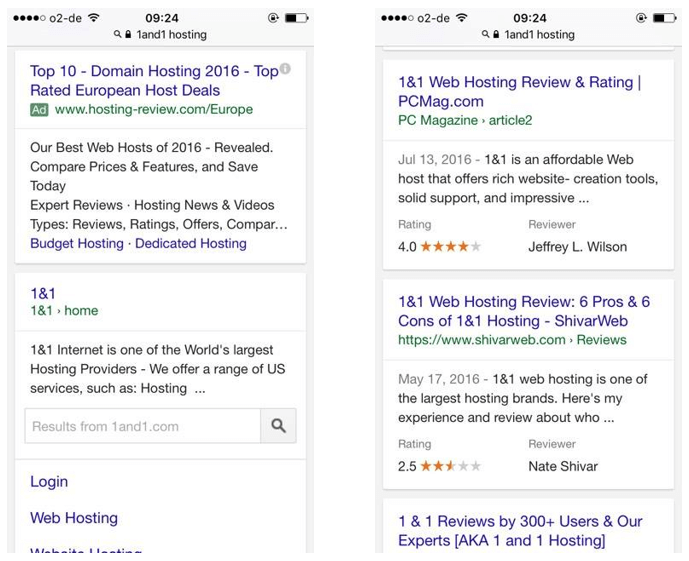Tap the lock icon in the right phone's address bar
This screenshot has width=689, height=561.
coord(496,34)
